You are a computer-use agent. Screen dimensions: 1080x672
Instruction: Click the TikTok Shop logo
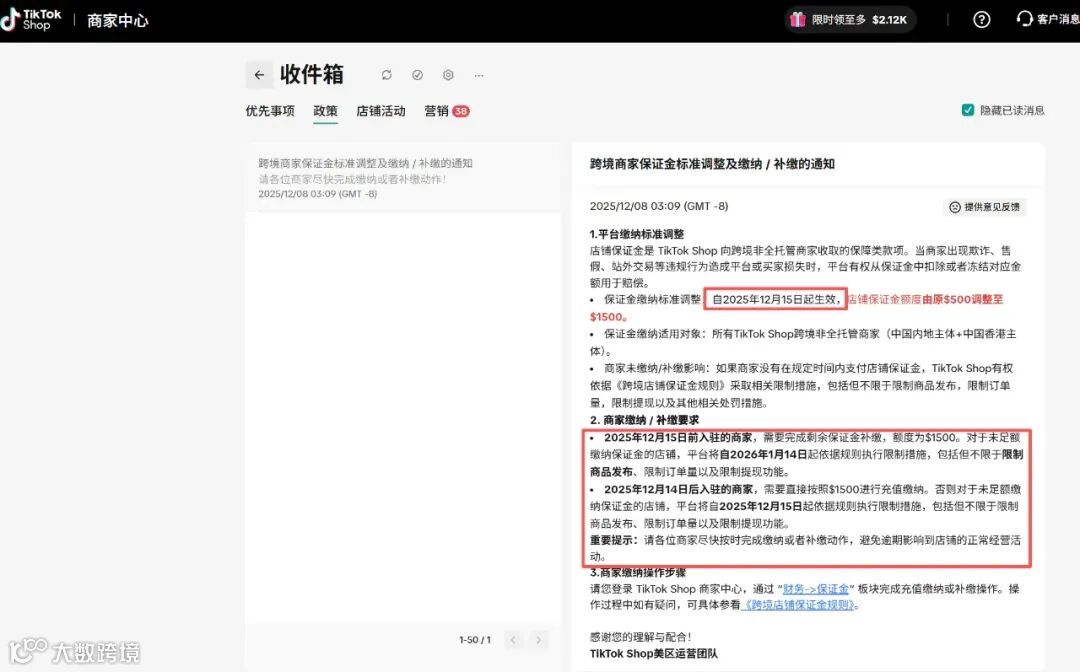pyautogui.click(x=32, y=19)
